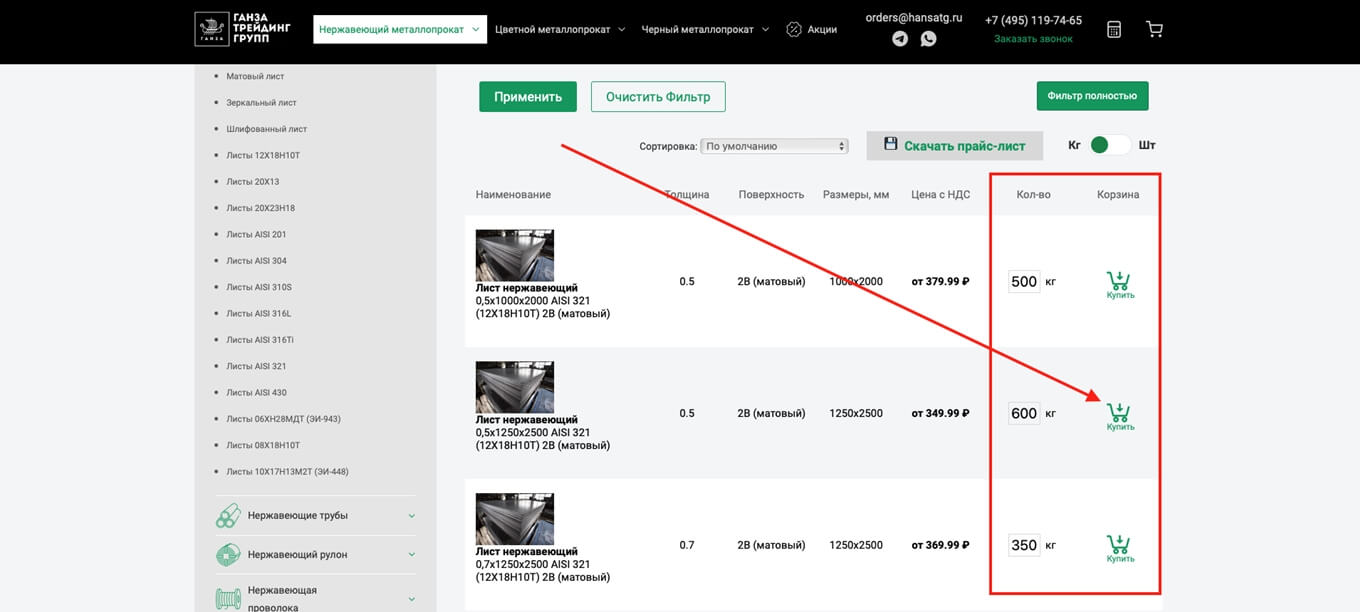The height and width of the screenshot is (612, 1360).
Task: Click the Очистить Фильтр button
Action: (658, 97)
